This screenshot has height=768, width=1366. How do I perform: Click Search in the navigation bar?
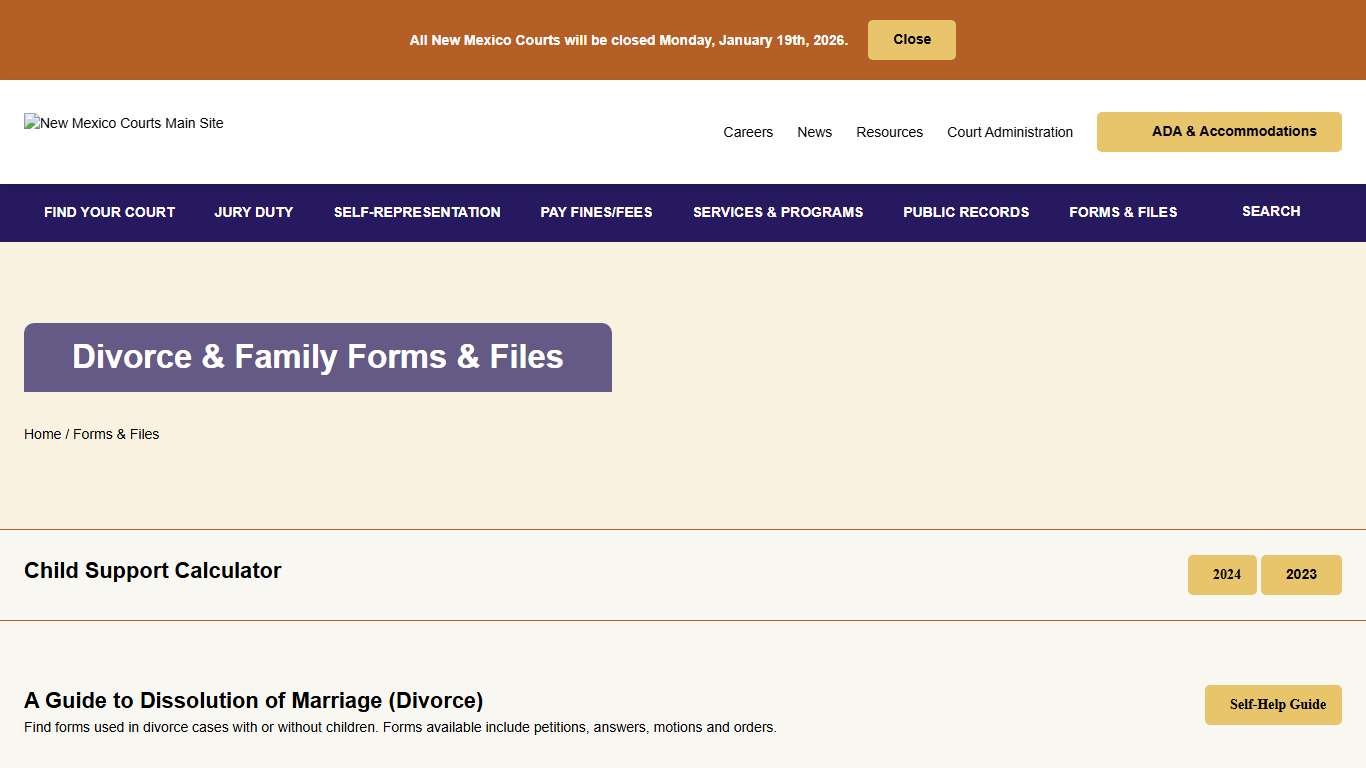pos(1271,212)
